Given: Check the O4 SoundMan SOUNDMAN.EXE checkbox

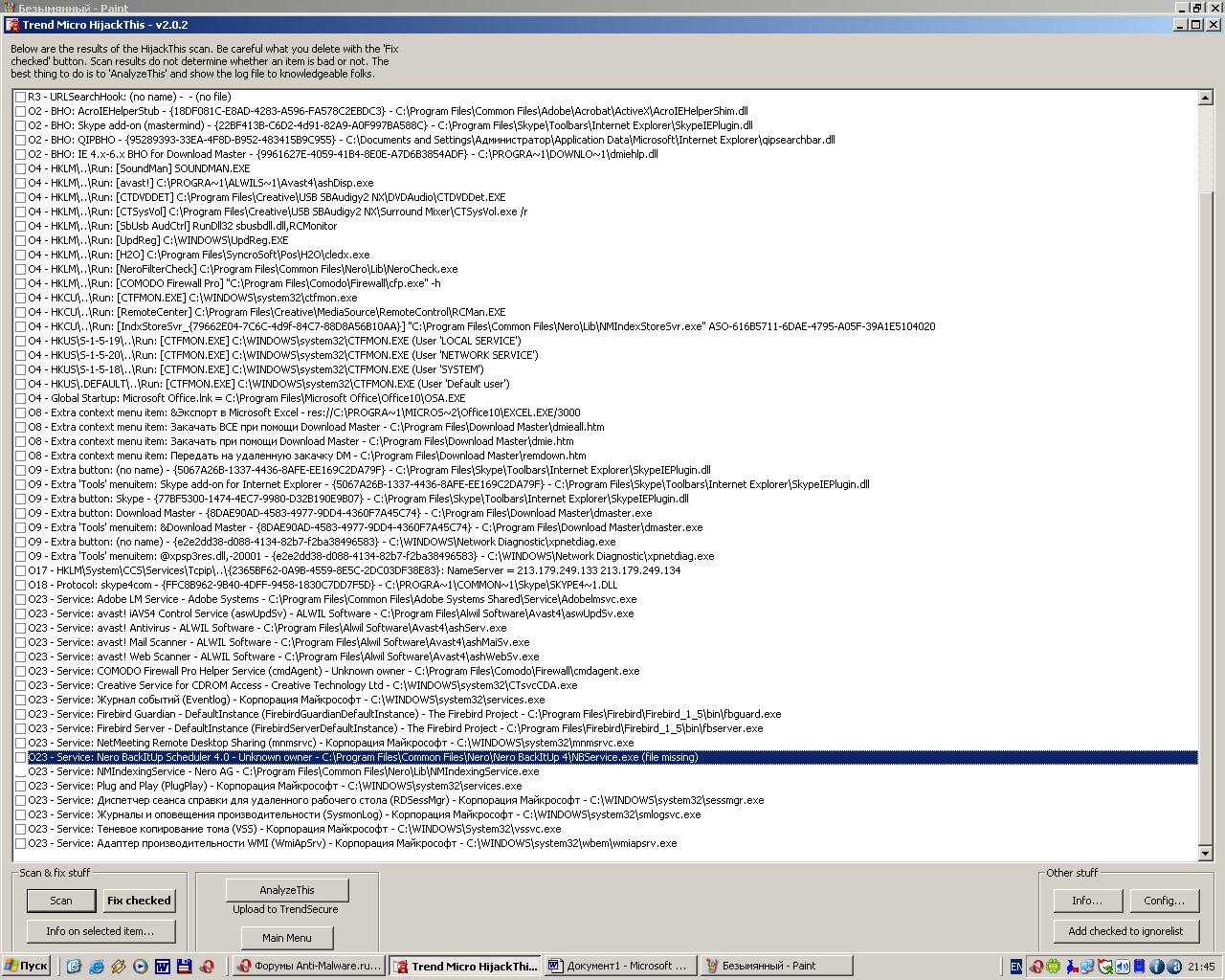Looking at the screenshot, I should [21, 169].
